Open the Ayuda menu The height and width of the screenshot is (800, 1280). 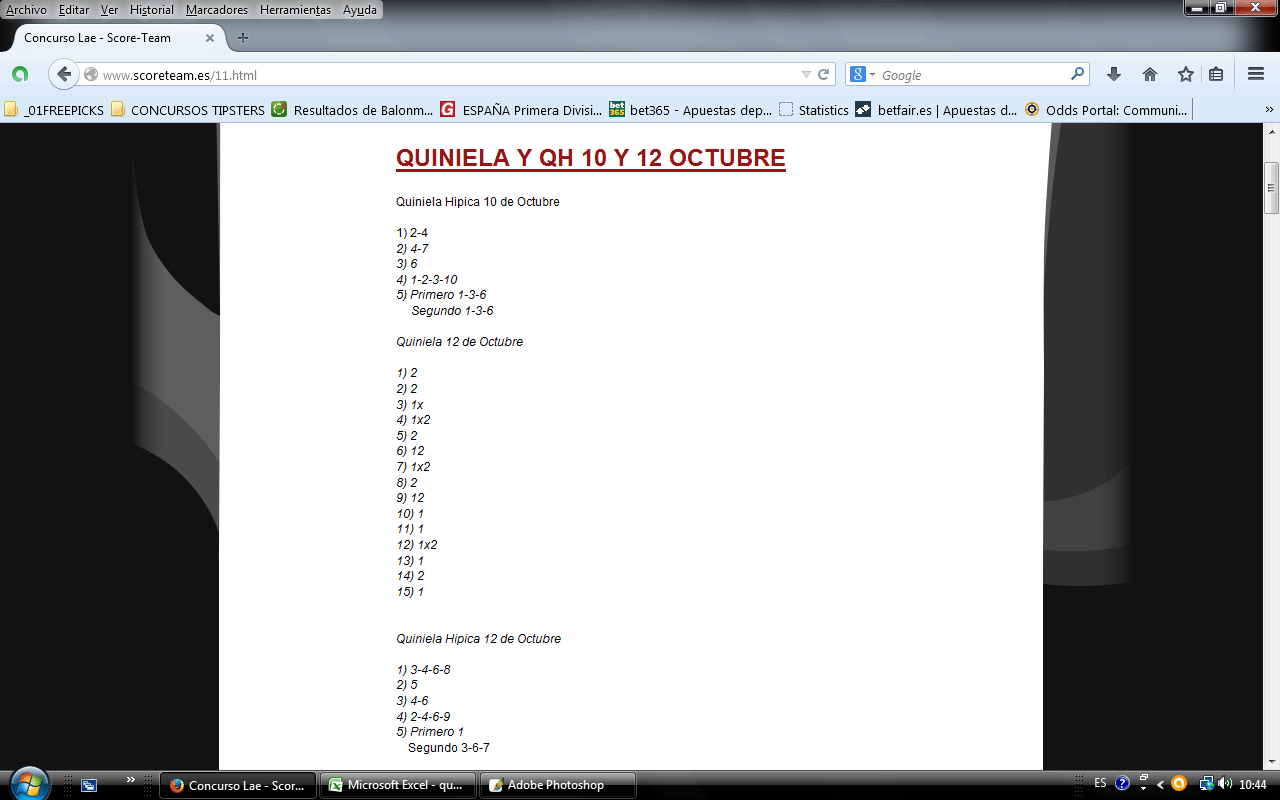360,10
